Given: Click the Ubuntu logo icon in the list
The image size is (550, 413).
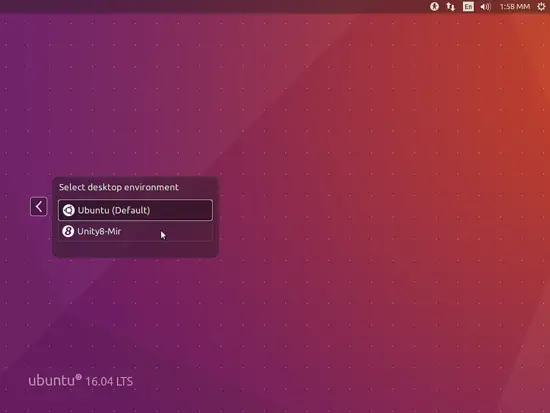Looking at the screenshot, I should point(68,210).
